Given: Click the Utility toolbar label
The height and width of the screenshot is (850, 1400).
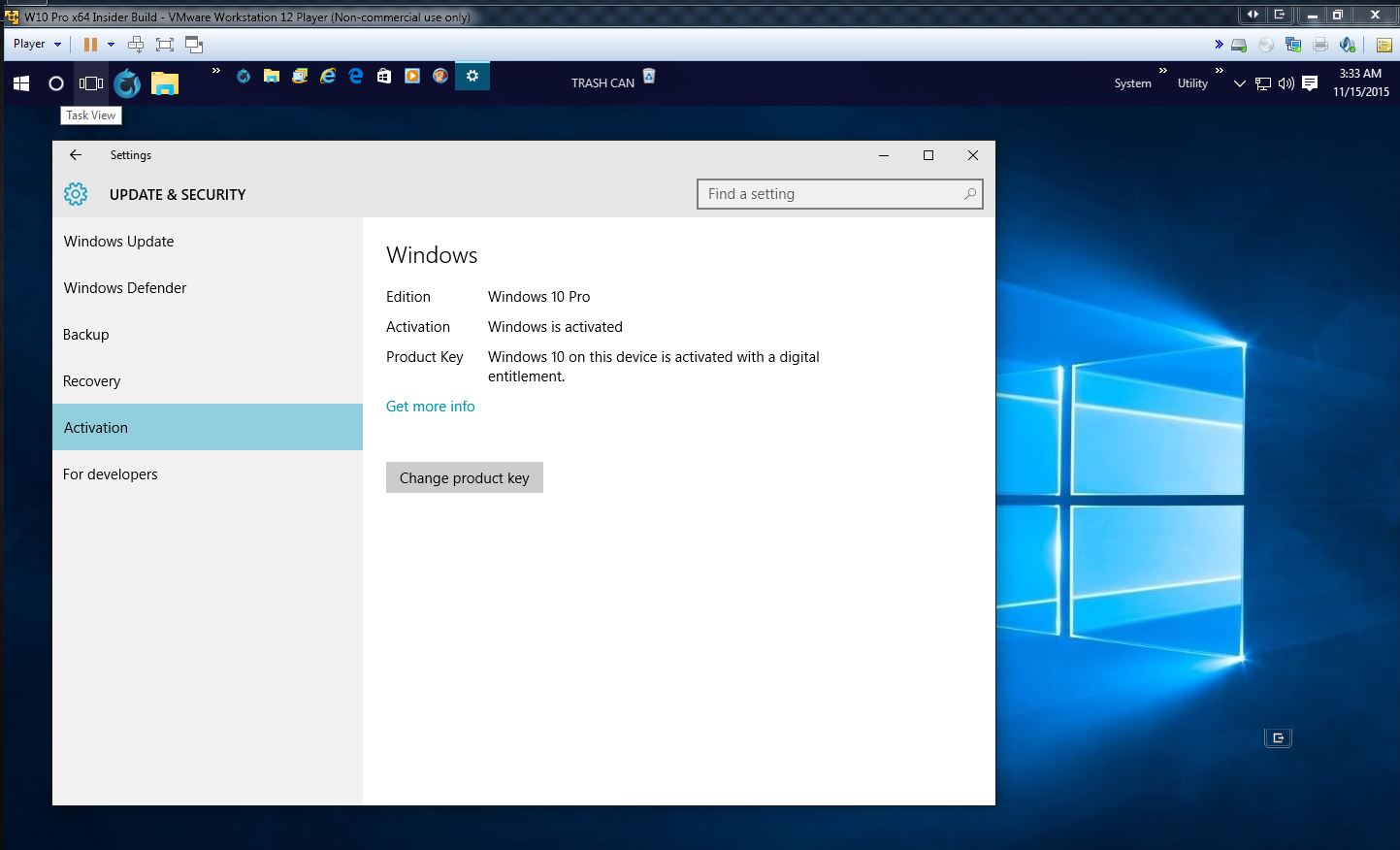Looking at the screenshot, I should tap(1192, 83).
